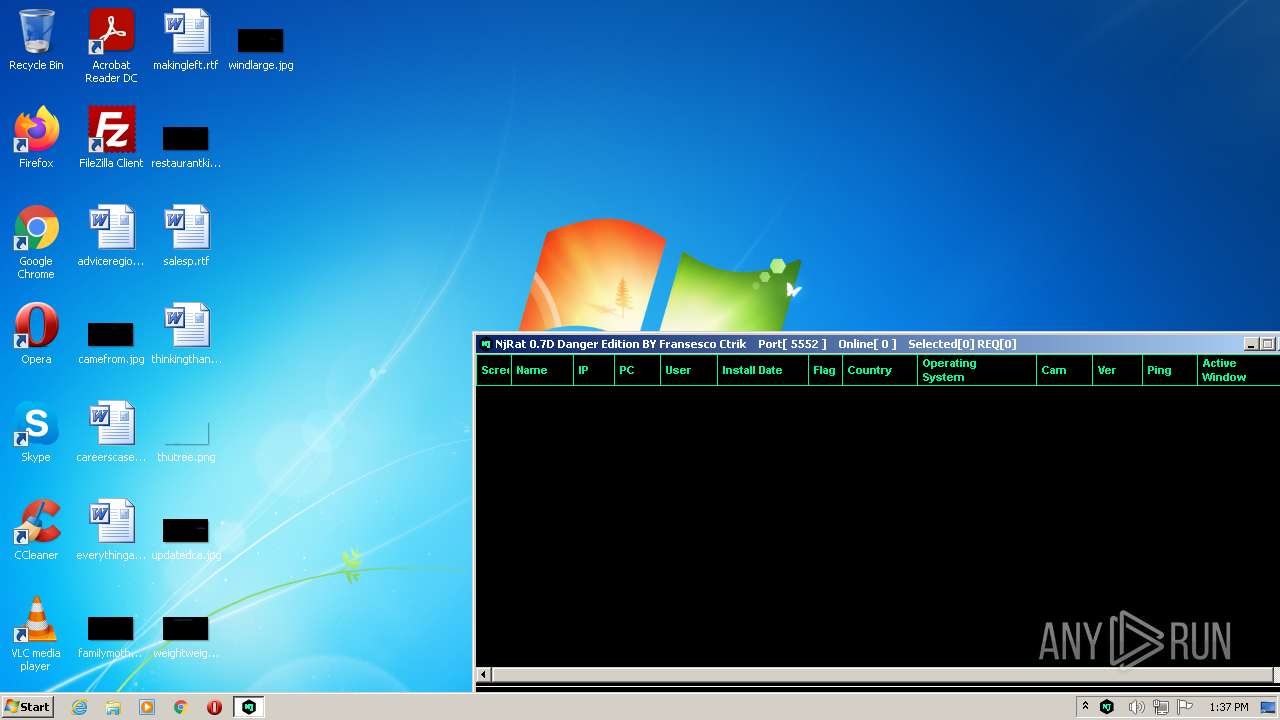This screenshot has width=1280, height=720.
Task: Sort by the Scree column header
Action: [x=494, y=370]
